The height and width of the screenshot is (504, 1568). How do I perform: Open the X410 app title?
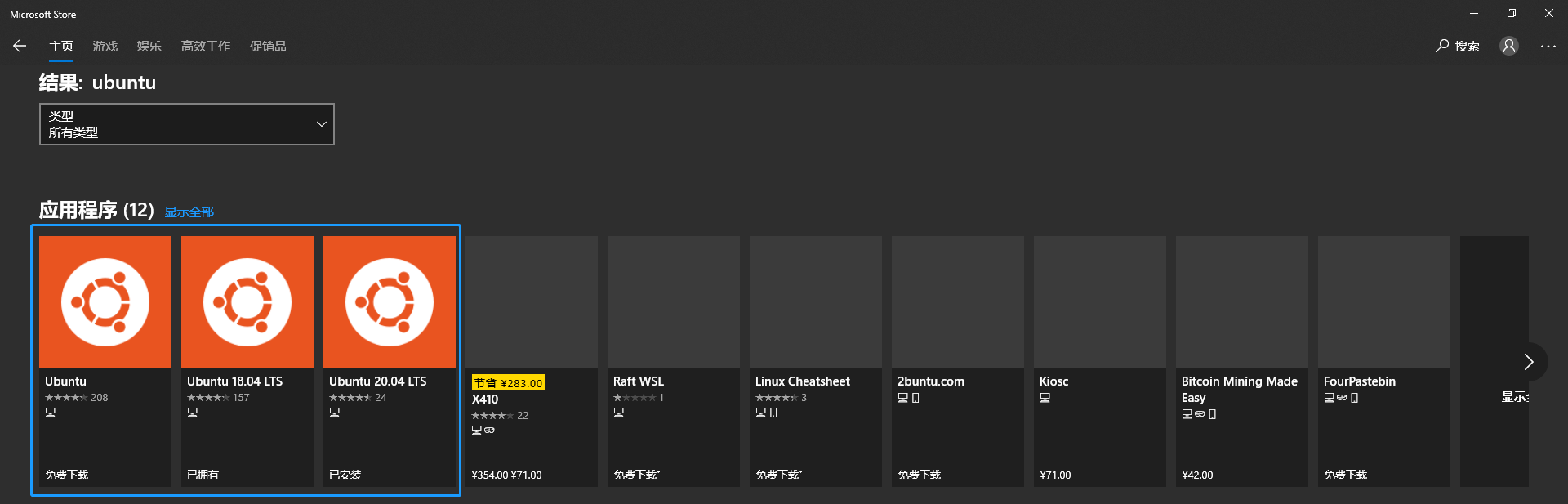(x=485, y=399)
